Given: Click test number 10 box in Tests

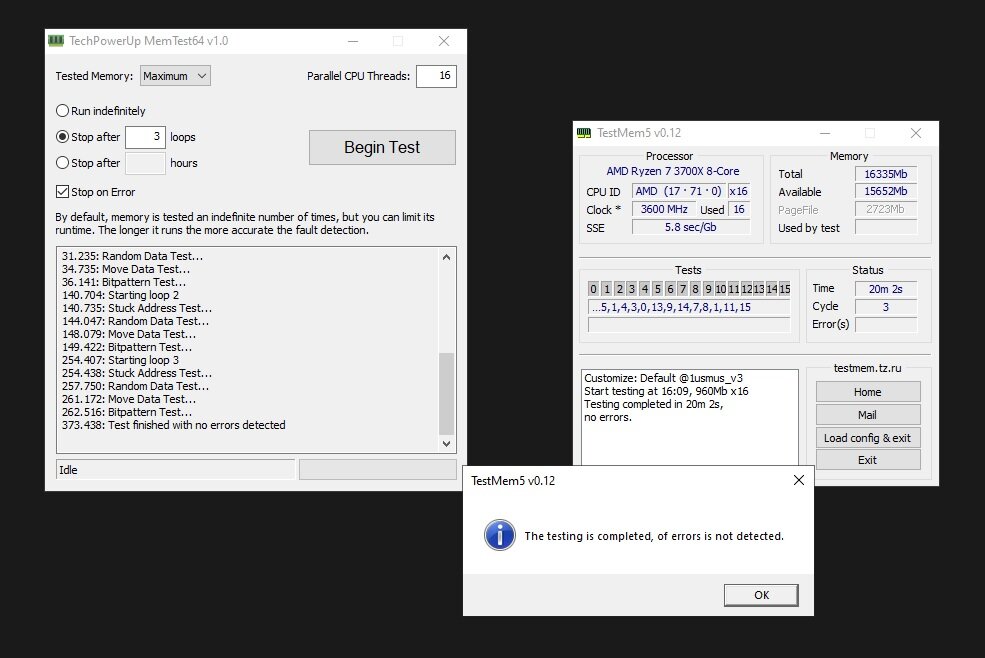Looking at the screenshot, I should (721, 288).
